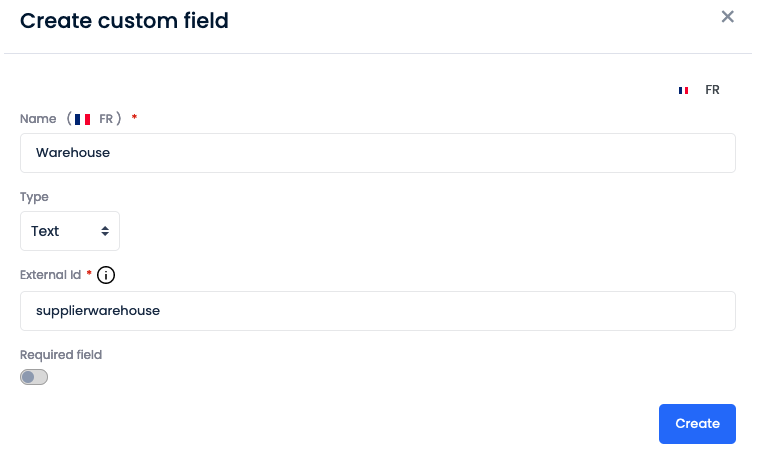
Task: Click the Type field label
Action: [34, 197]
